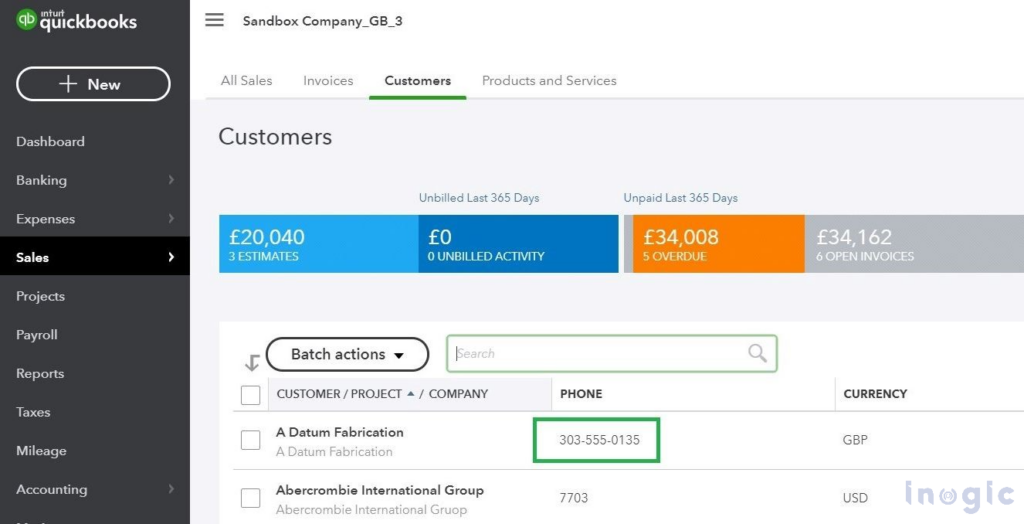This screenshot has width=1024, height=524.
Task: Click the Unpaid Last 365 Days label
Action: pos(680,197)
